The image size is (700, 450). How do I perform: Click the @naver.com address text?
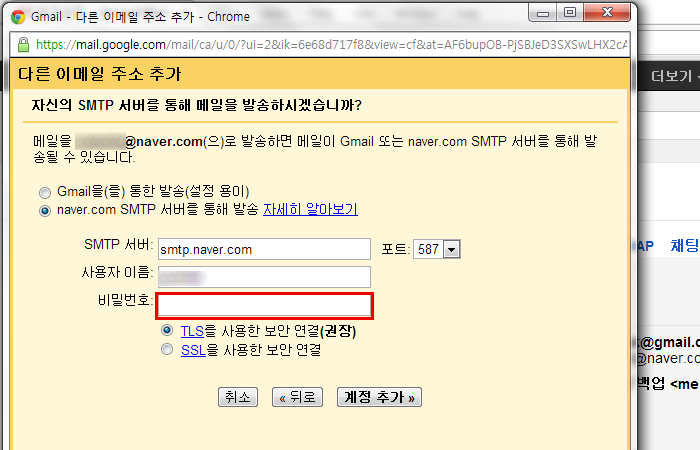pyautogui.click(x=163, y=142)
